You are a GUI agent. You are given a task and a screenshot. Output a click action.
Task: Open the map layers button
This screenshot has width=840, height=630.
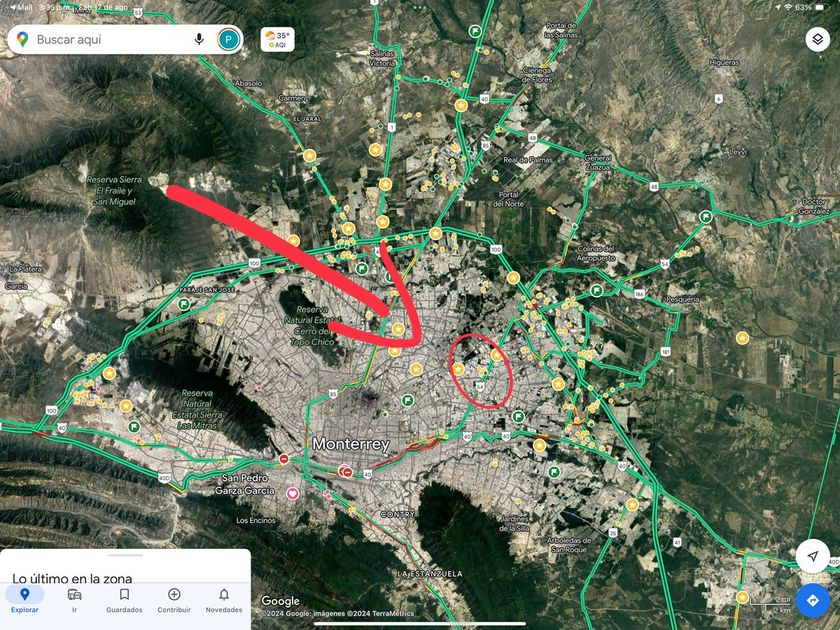[818, 39]
